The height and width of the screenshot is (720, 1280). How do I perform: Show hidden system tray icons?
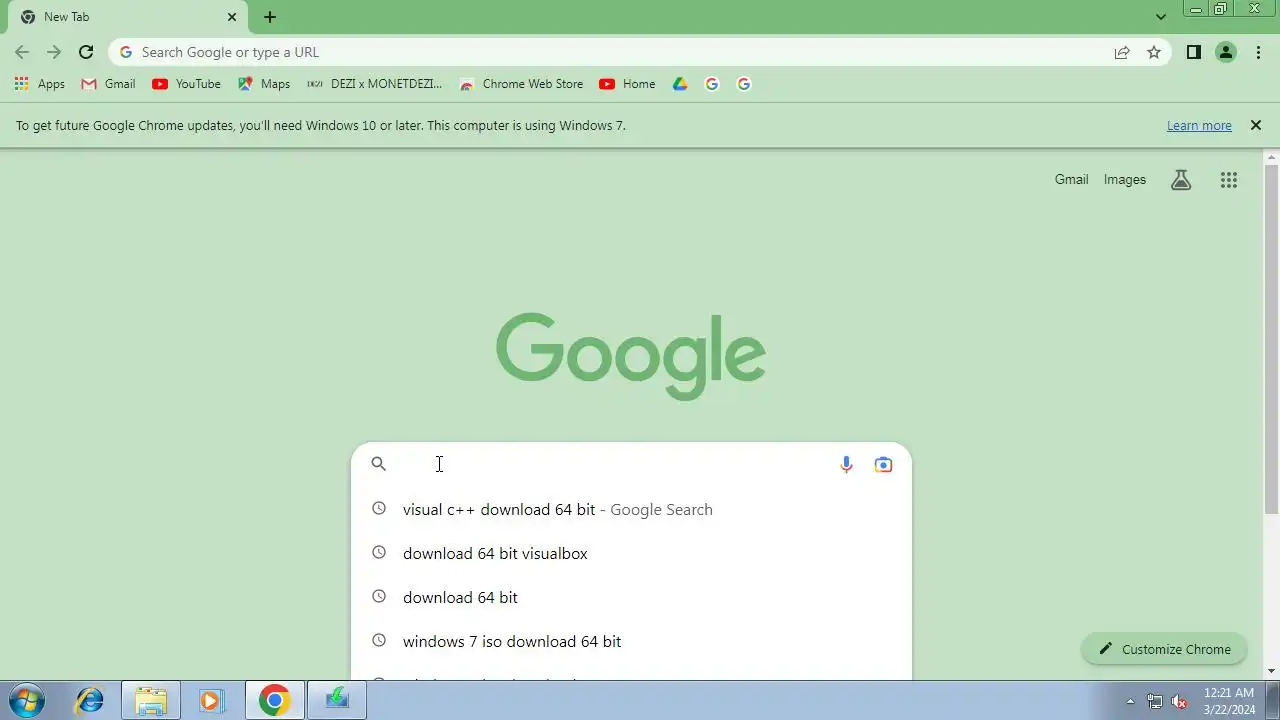[x=1130, y=701]
